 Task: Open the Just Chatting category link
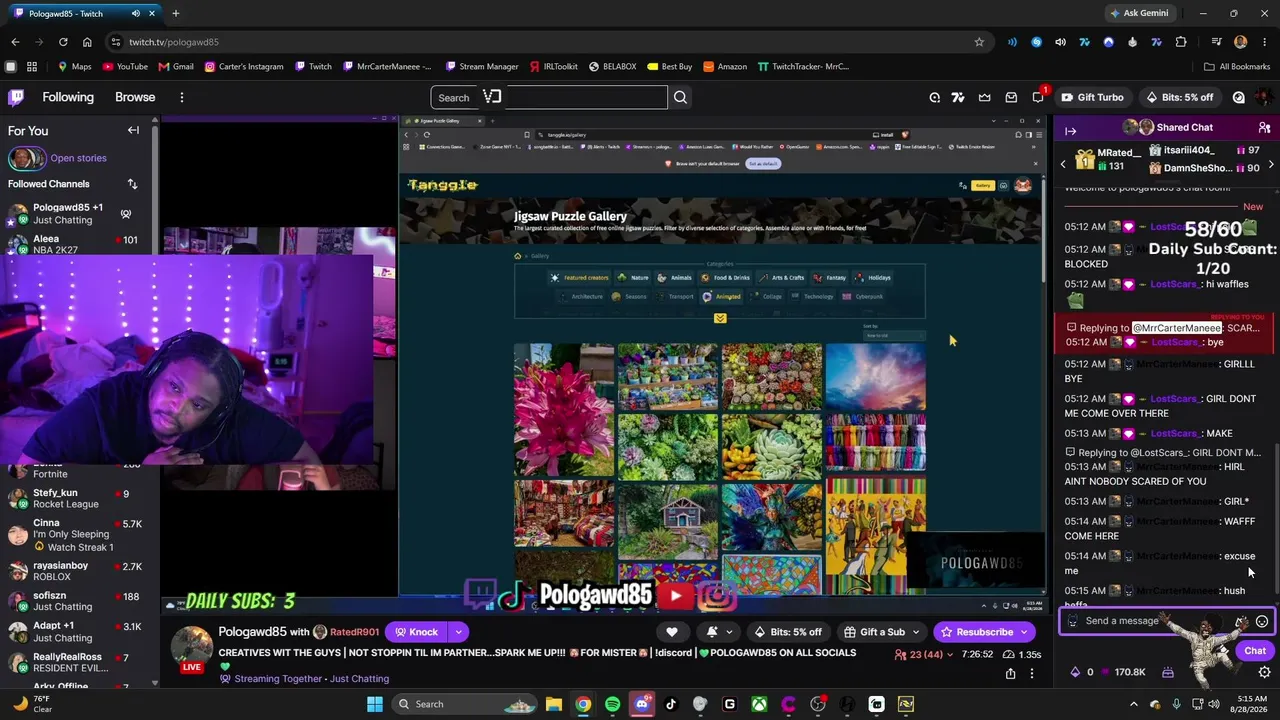(x=359, y=679)
